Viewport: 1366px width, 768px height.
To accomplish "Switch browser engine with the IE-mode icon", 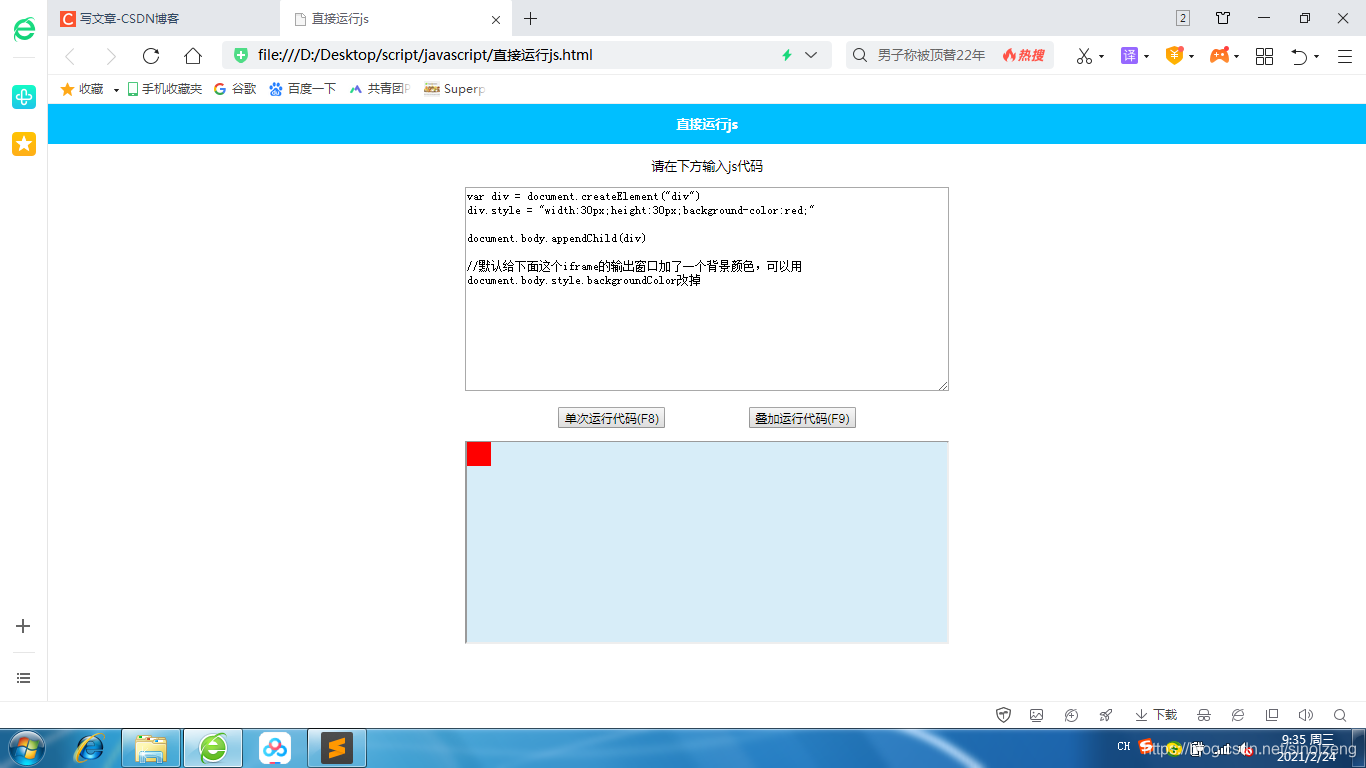I will tap(1238, 715).
